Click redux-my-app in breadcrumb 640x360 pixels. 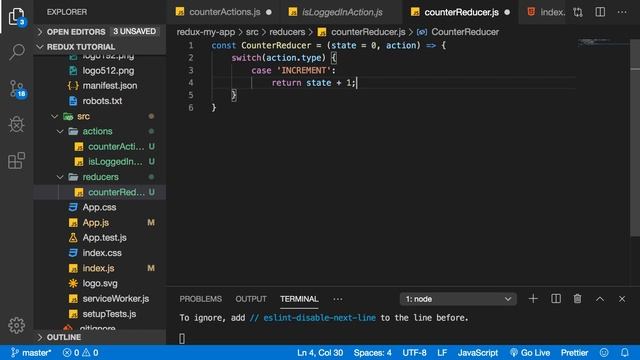[206, 32]
